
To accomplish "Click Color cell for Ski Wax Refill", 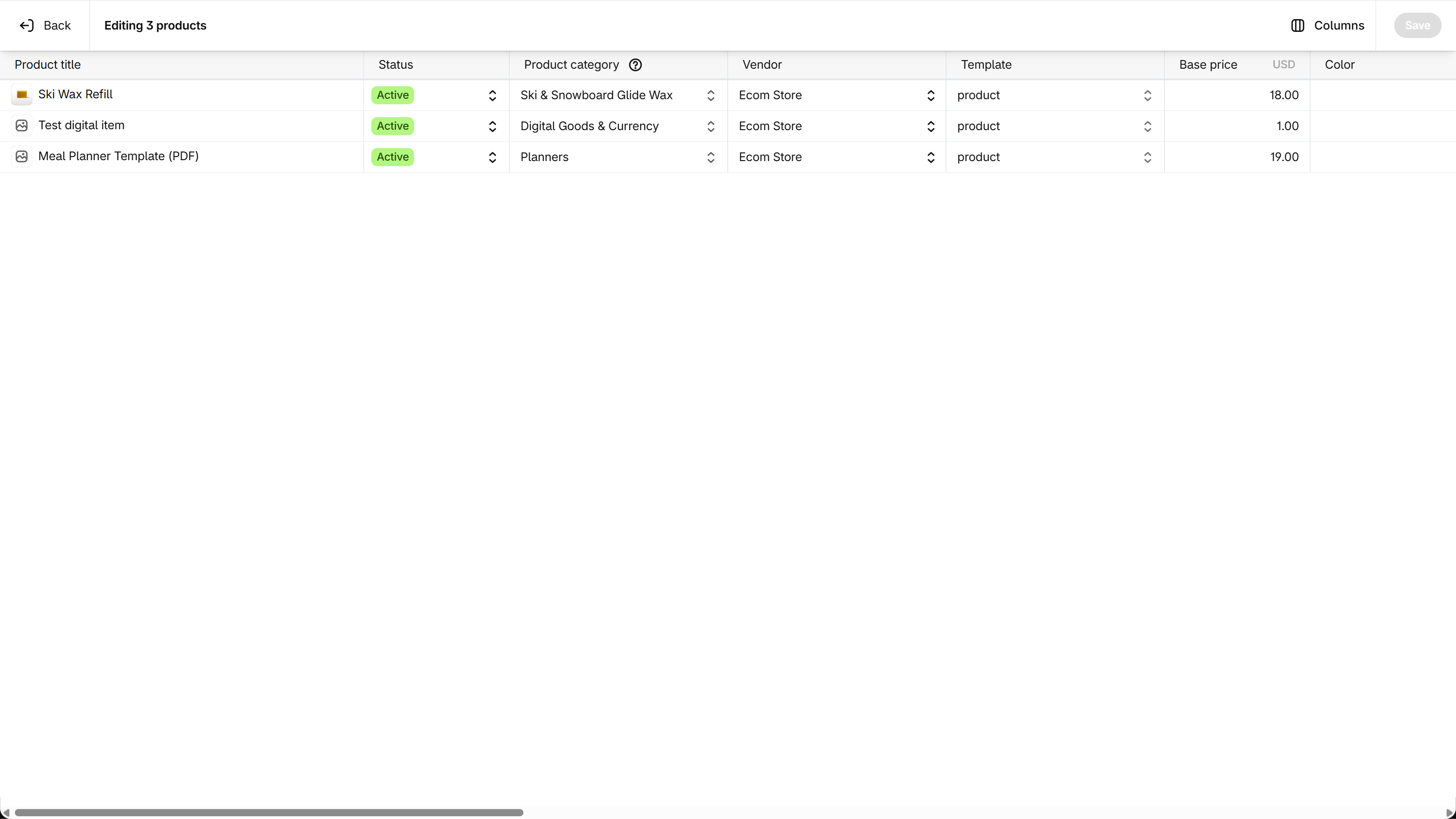I will (x=1383, y=95).
